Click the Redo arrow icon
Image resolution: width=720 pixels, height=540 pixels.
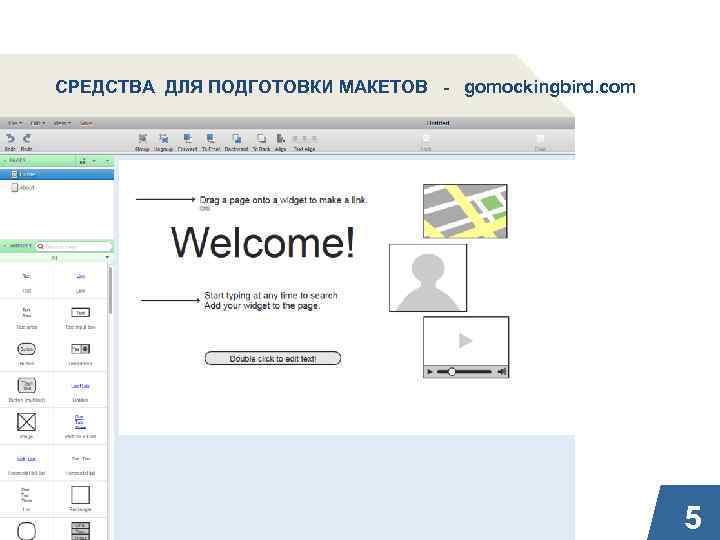click(x=27, y=138)
